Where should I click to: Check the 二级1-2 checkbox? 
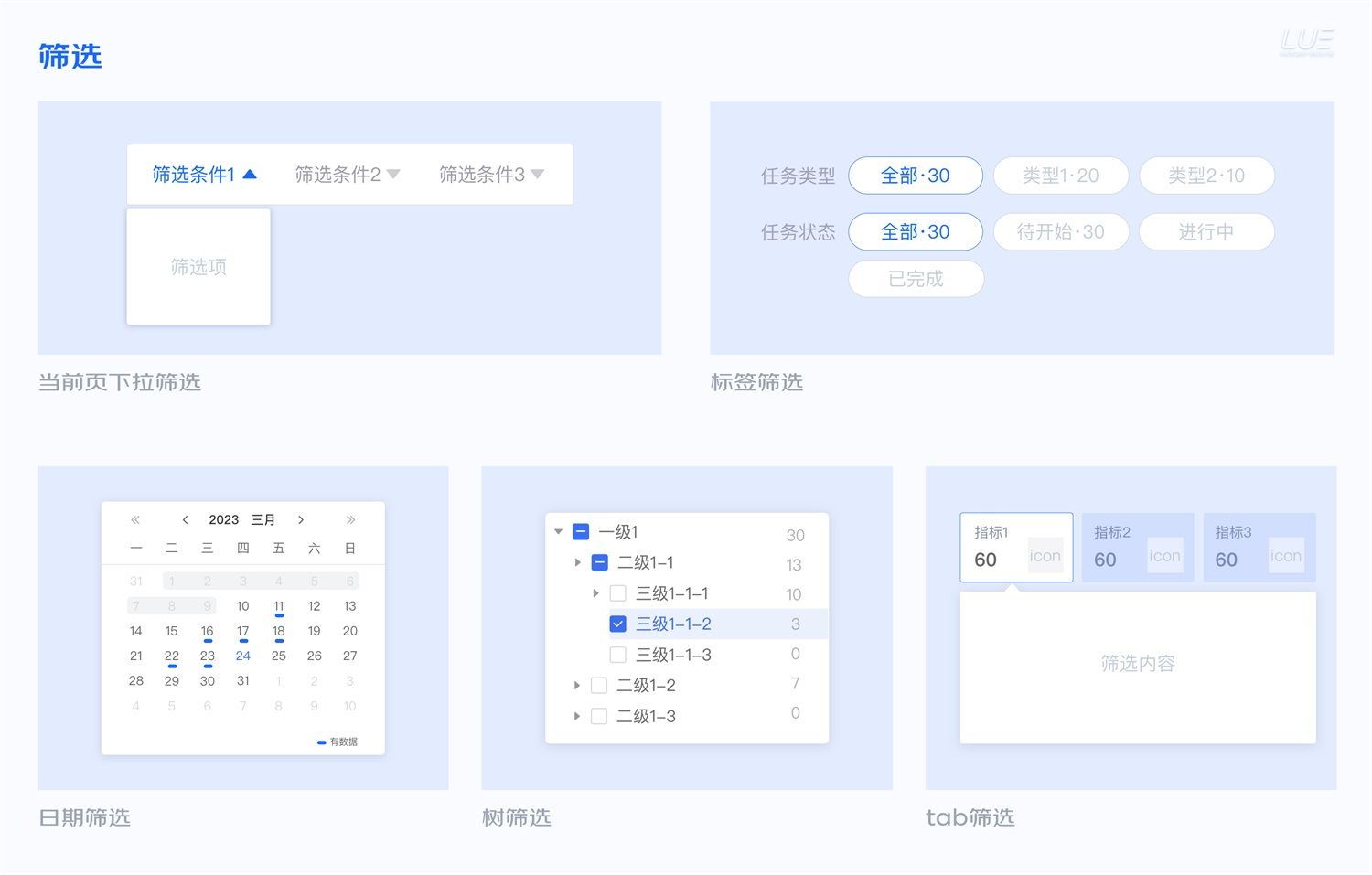(x=599, y=685)
